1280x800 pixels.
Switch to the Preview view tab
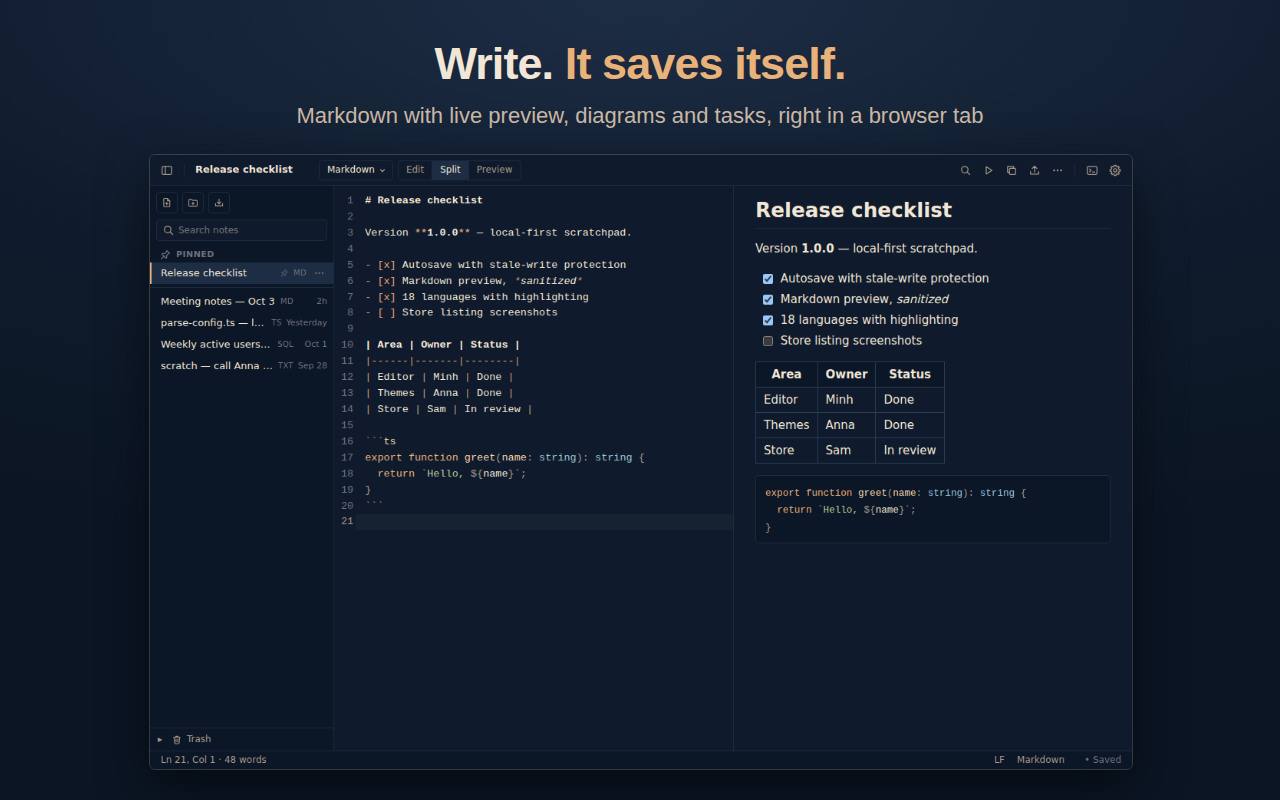(494, 170)
